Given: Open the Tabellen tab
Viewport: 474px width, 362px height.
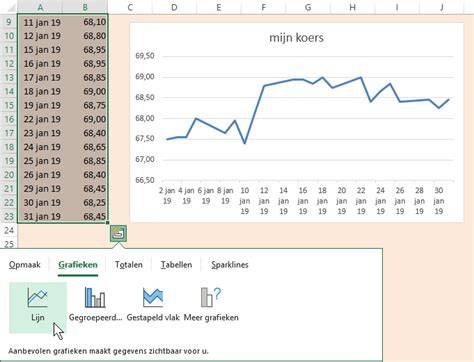Looking at the screenshot, I should (176, 265).
